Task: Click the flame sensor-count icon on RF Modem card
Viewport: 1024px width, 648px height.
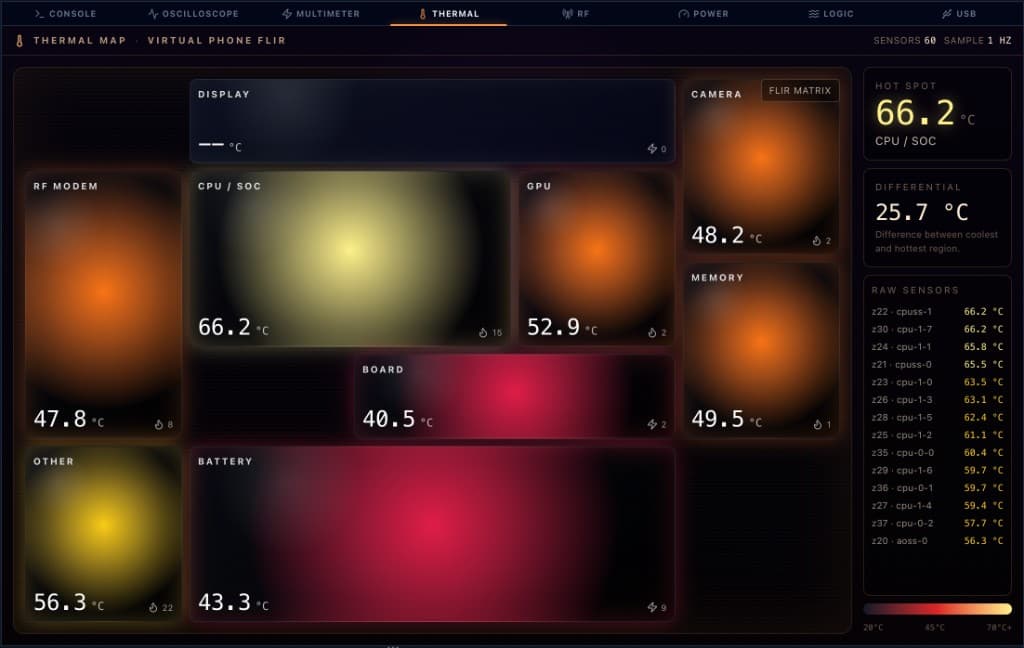Action: [159, 425]
